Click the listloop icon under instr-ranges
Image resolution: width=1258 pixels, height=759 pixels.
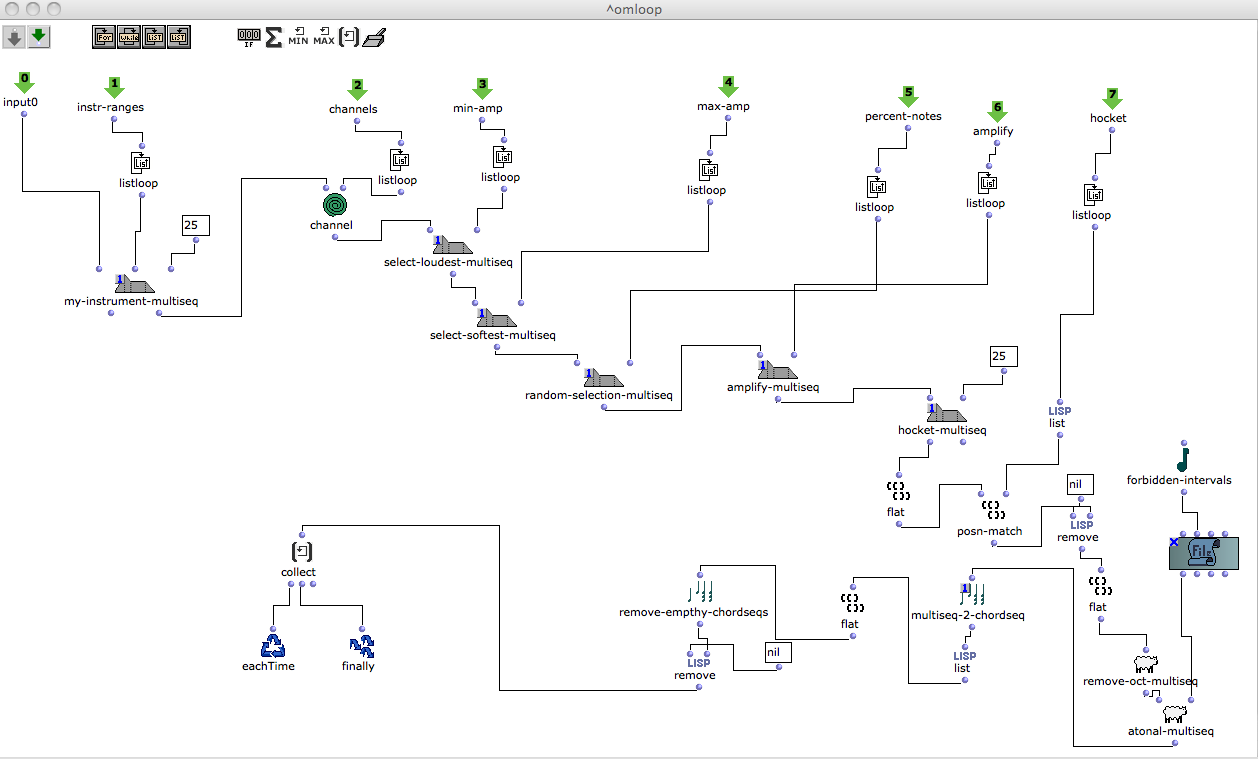140,163
